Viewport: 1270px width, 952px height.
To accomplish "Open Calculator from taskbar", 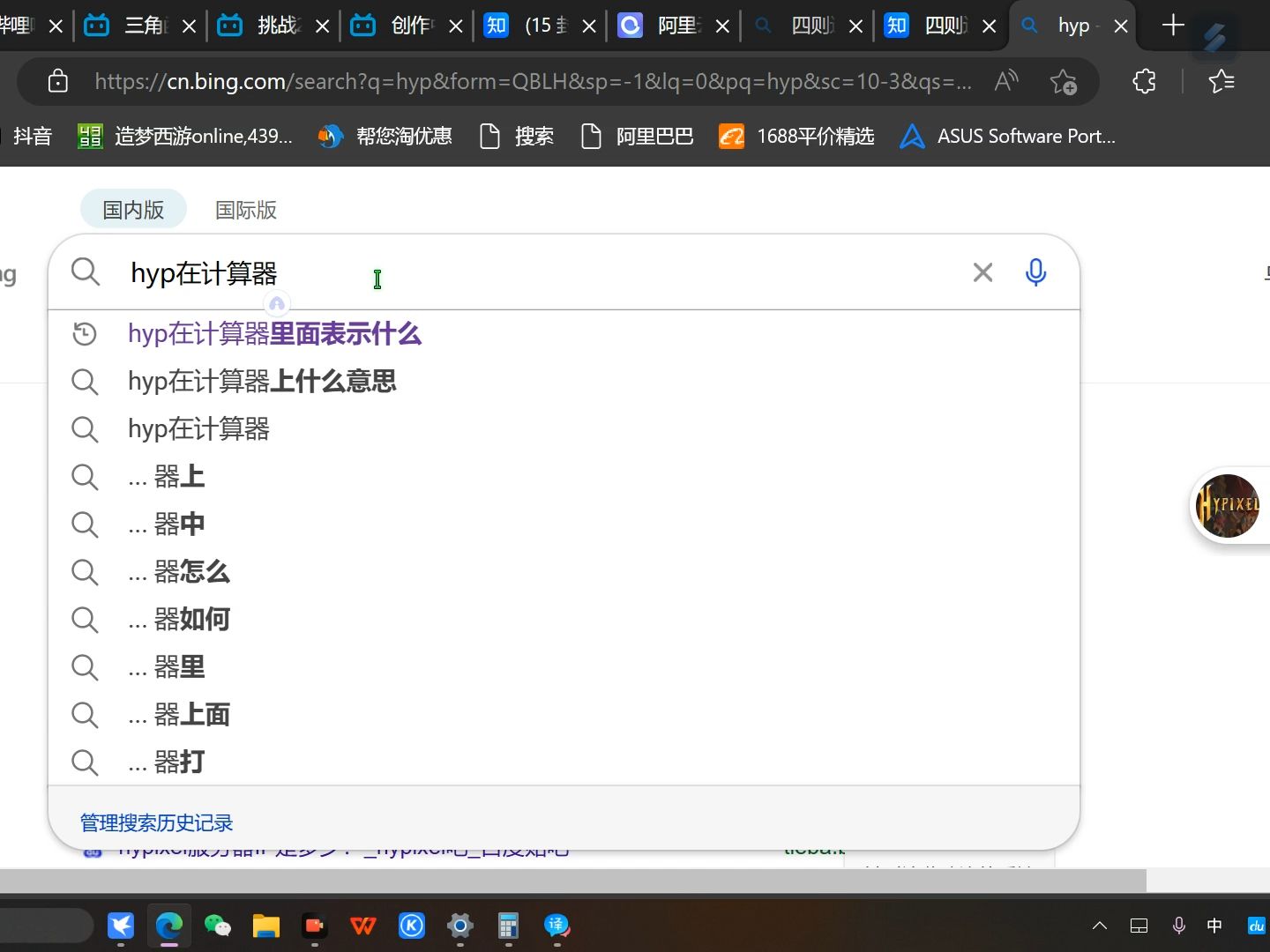I will pyautogui.click(x=509, y=926).
